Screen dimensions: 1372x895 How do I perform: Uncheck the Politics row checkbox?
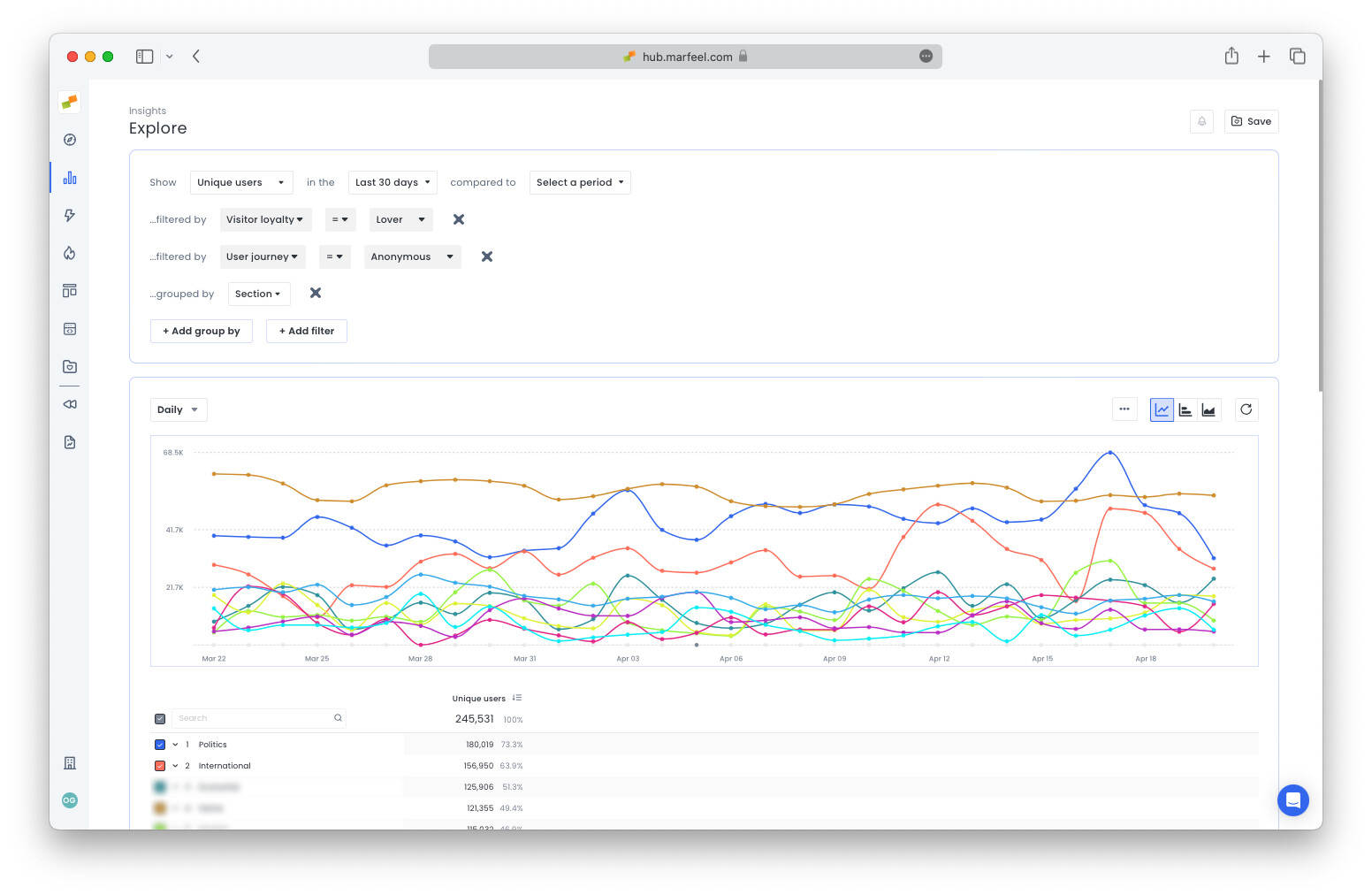(159, 744)
